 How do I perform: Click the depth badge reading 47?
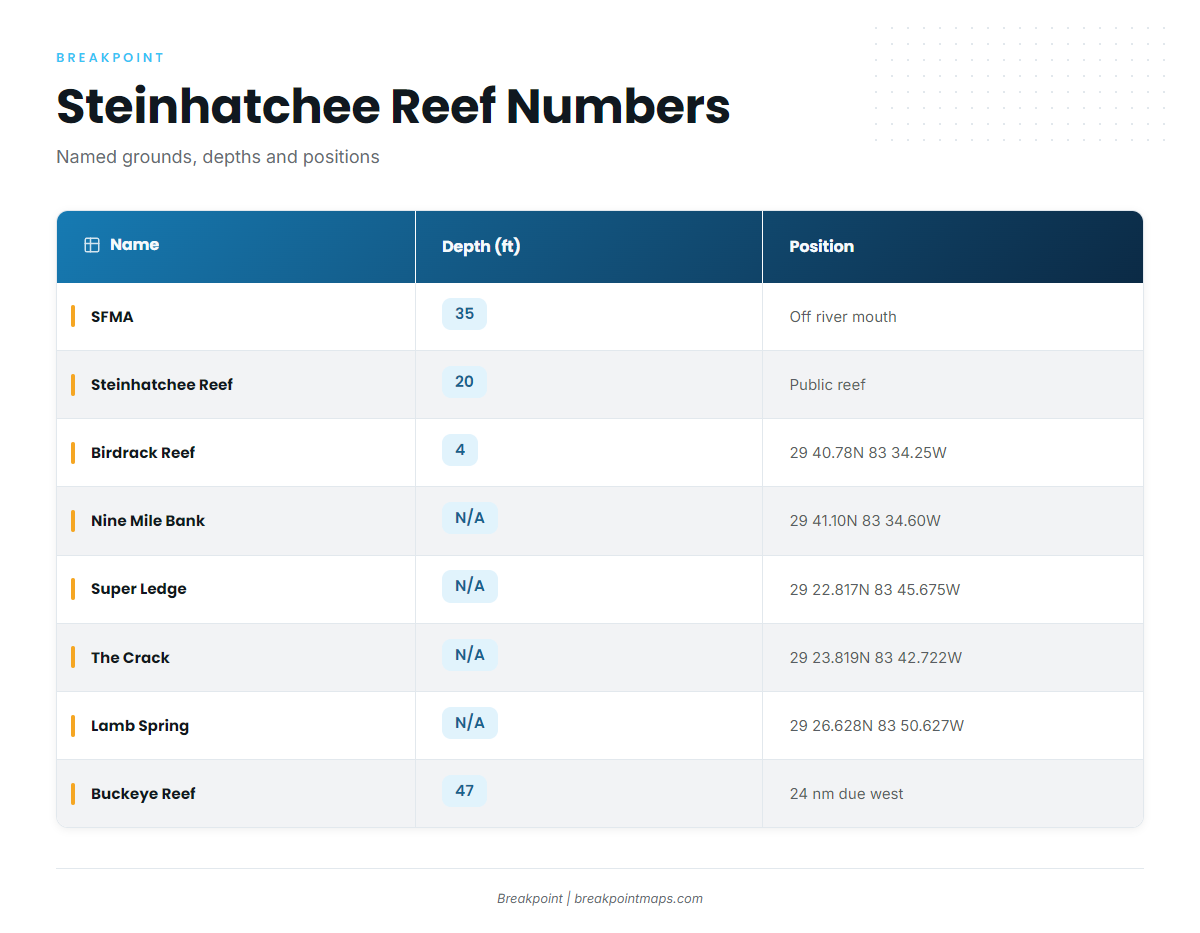464,791
